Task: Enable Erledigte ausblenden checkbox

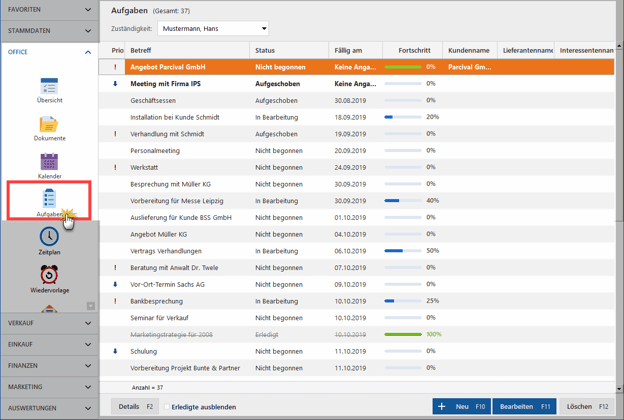Action: 167,407
